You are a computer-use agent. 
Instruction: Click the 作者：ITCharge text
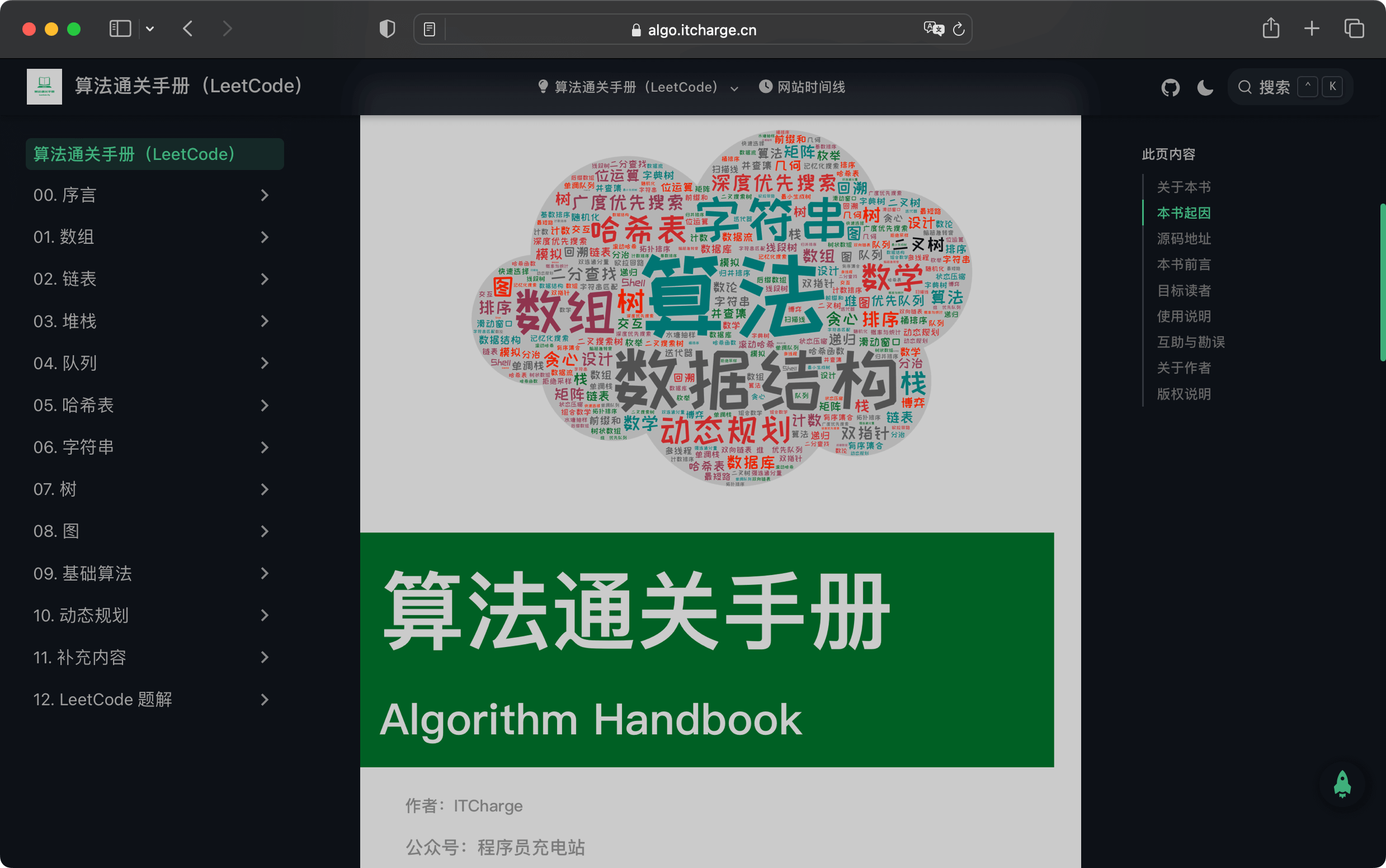coord(464,806)
